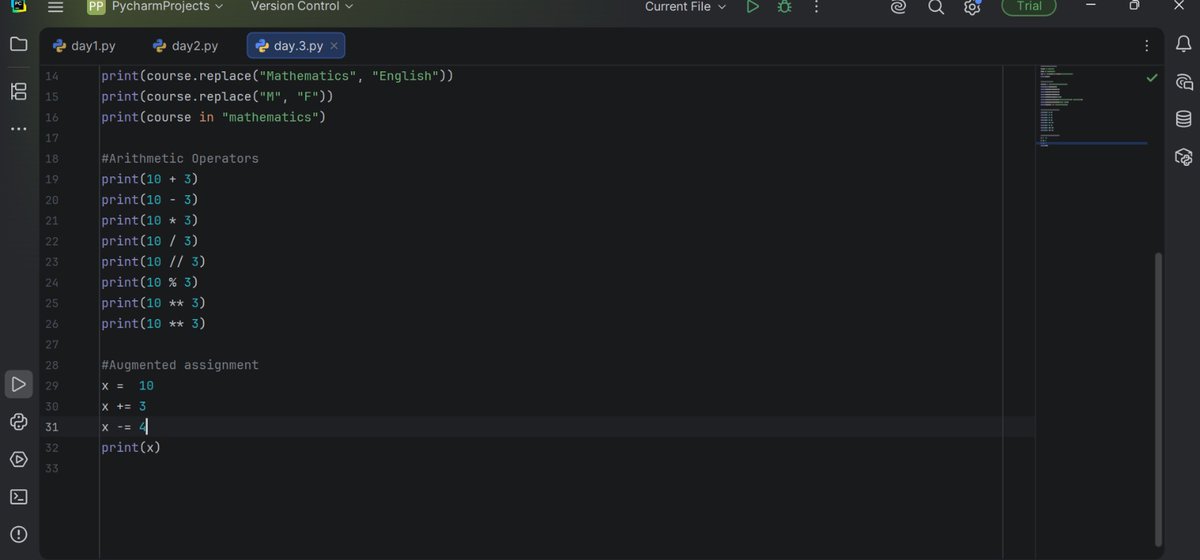Click the PyCharm logo icon
Image resolution: width=1200 pixels, height=560 pixels.
18,6
